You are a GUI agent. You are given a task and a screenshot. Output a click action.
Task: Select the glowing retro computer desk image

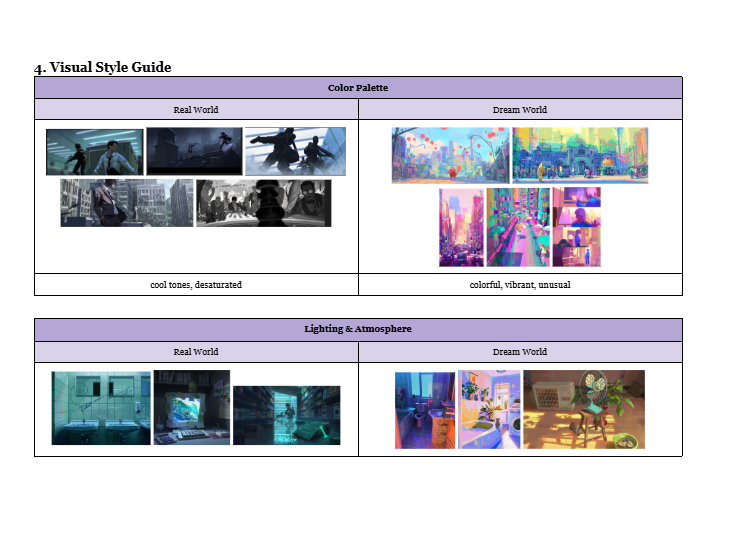192,408
